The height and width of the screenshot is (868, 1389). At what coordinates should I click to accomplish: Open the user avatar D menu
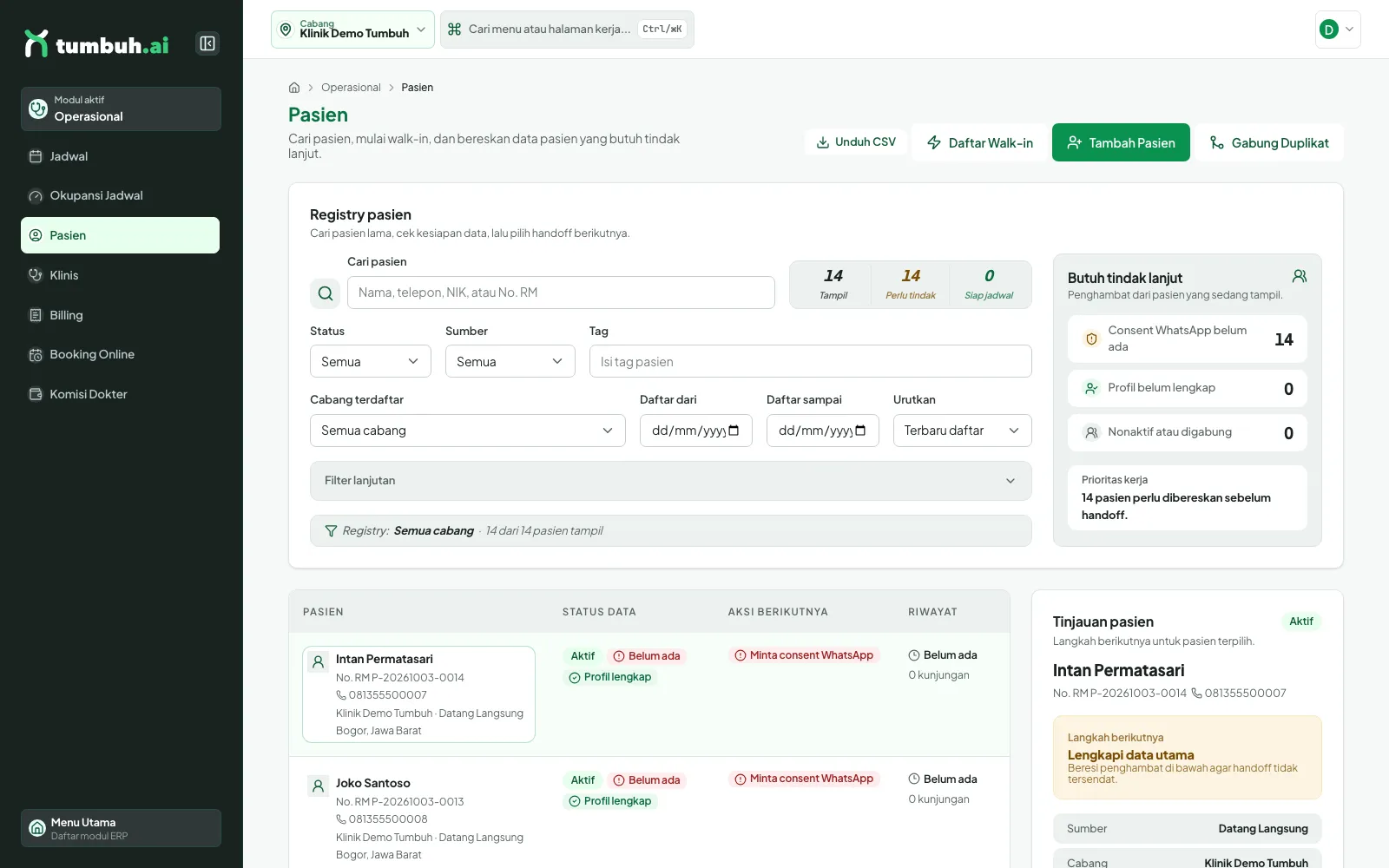[x=1338, y=30]
